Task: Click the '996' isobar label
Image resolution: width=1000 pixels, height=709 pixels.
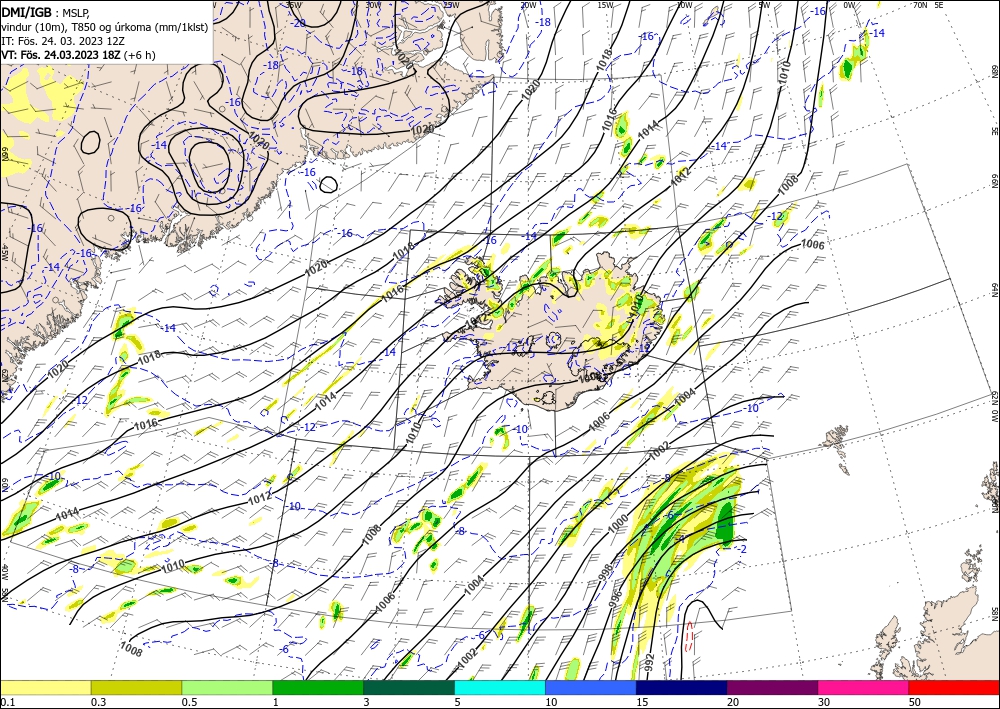Action: [x=615, y=599]
